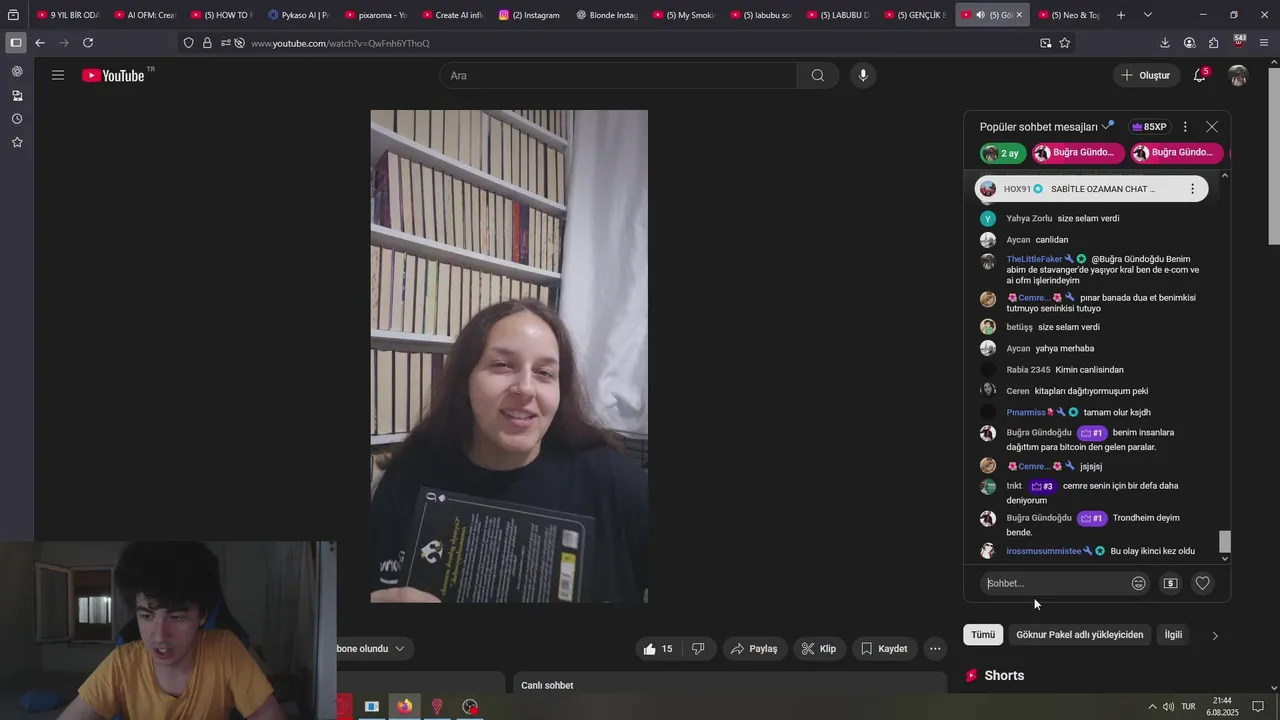Click the video player area
This screenshot has height=720, width=1280.
(509, 356)
